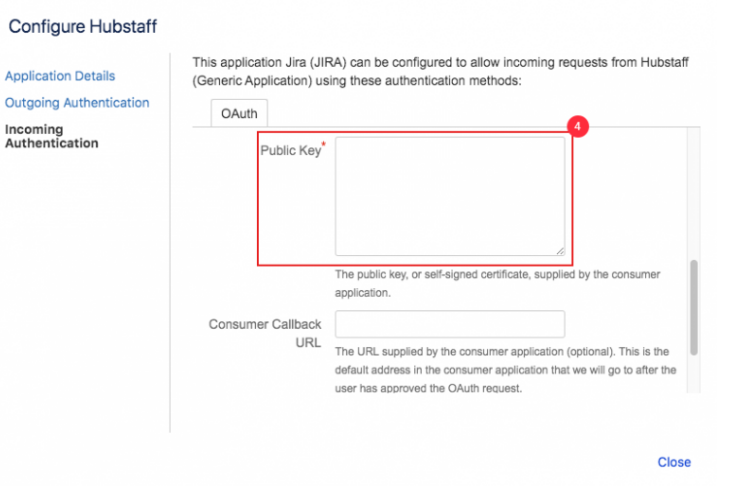Close the Configure Hubstaff dialog
The height and width of the screenshot is (491, 733).
(x=674, y=462)
